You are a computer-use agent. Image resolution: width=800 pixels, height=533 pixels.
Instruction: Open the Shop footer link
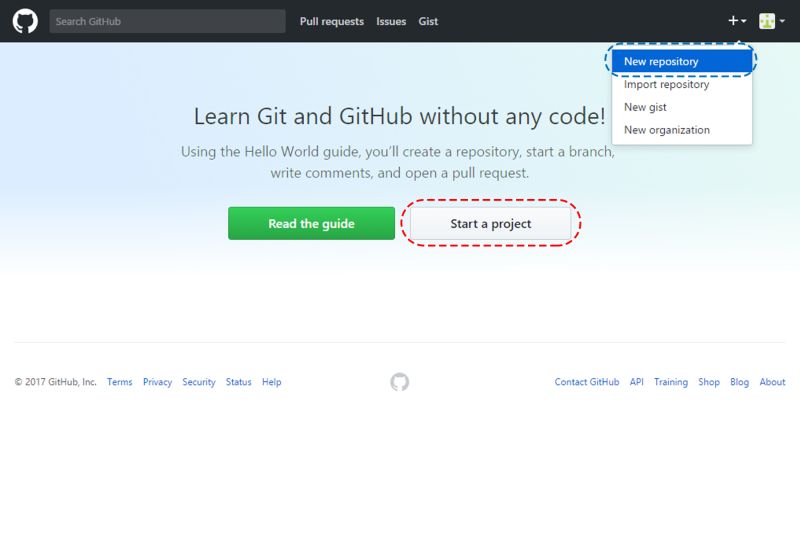(x=709, y=382)
